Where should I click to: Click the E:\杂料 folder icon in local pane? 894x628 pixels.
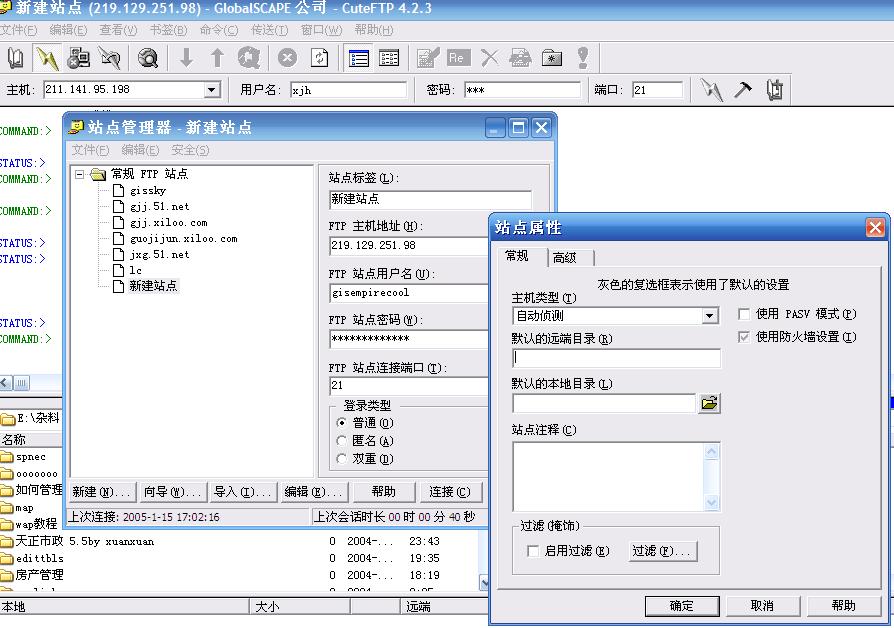[7, 419]
